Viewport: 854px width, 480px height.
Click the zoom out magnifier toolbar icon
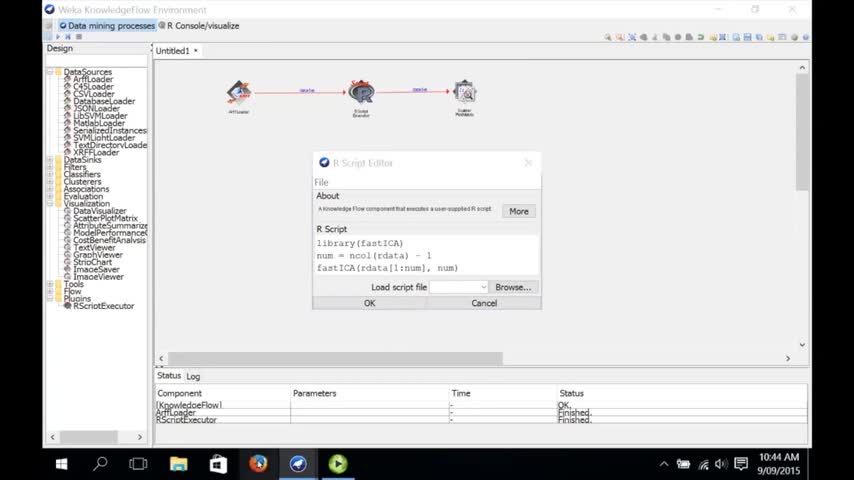pos(620,37)
